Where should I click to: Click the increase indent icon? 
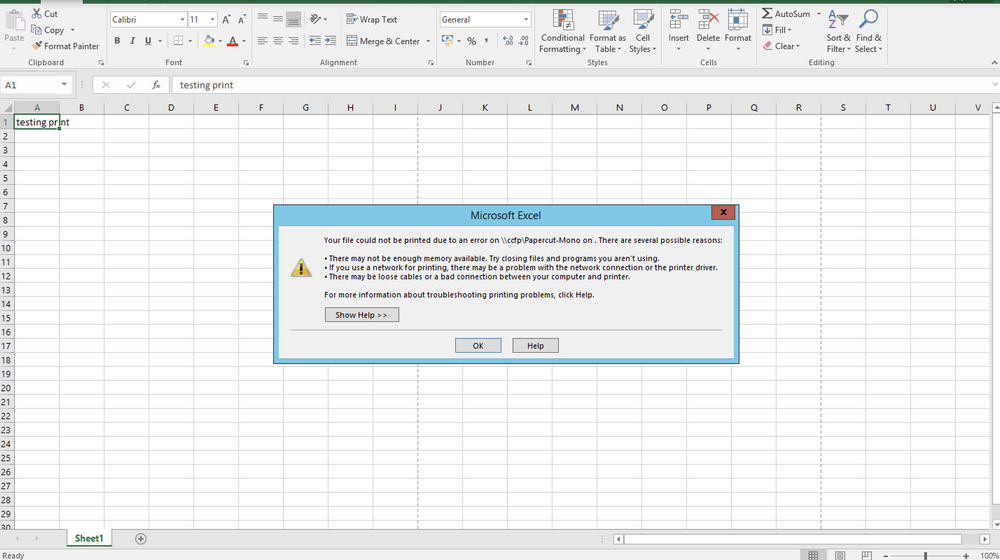click(330, 41)
